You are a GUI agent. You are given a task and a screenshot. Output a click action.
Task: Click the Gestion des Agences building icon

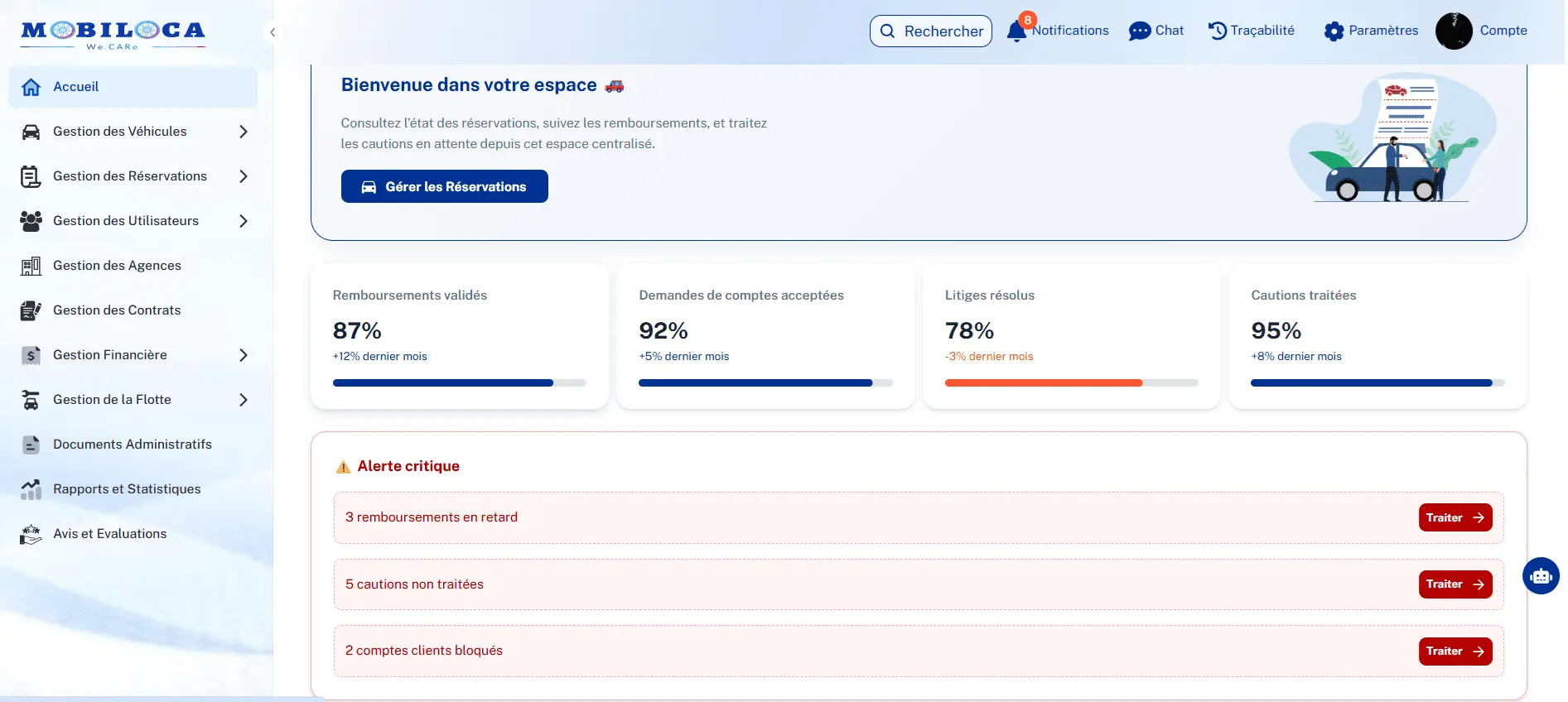(x=31, y=266)
